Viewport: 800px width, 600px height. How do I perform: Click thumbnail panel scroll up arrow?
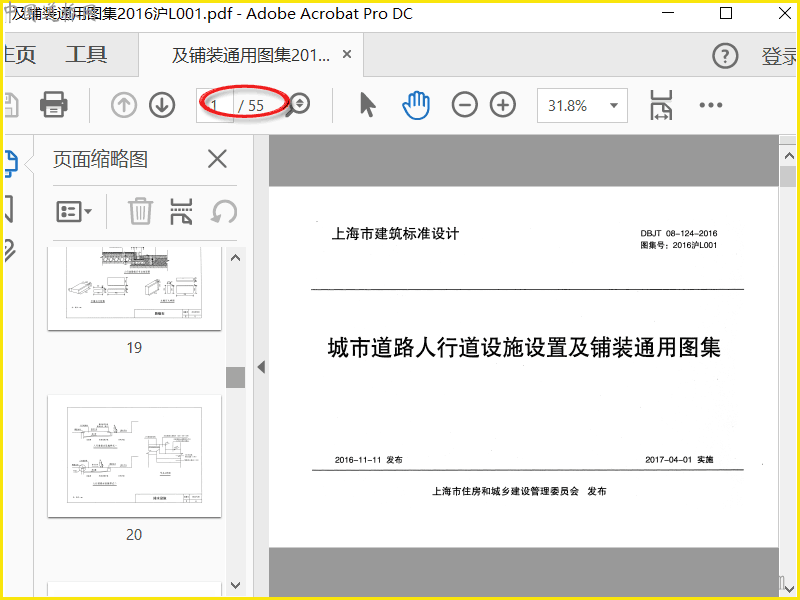point(236,258)
